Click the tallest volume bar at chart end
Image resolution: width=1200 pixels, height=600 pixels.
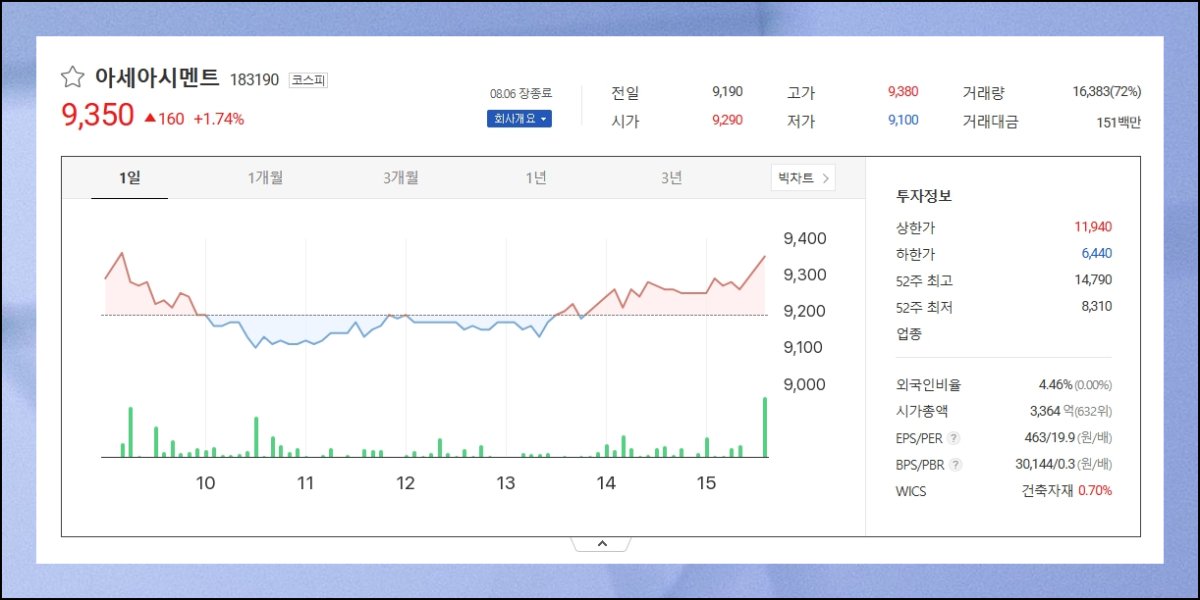[765, 428]
